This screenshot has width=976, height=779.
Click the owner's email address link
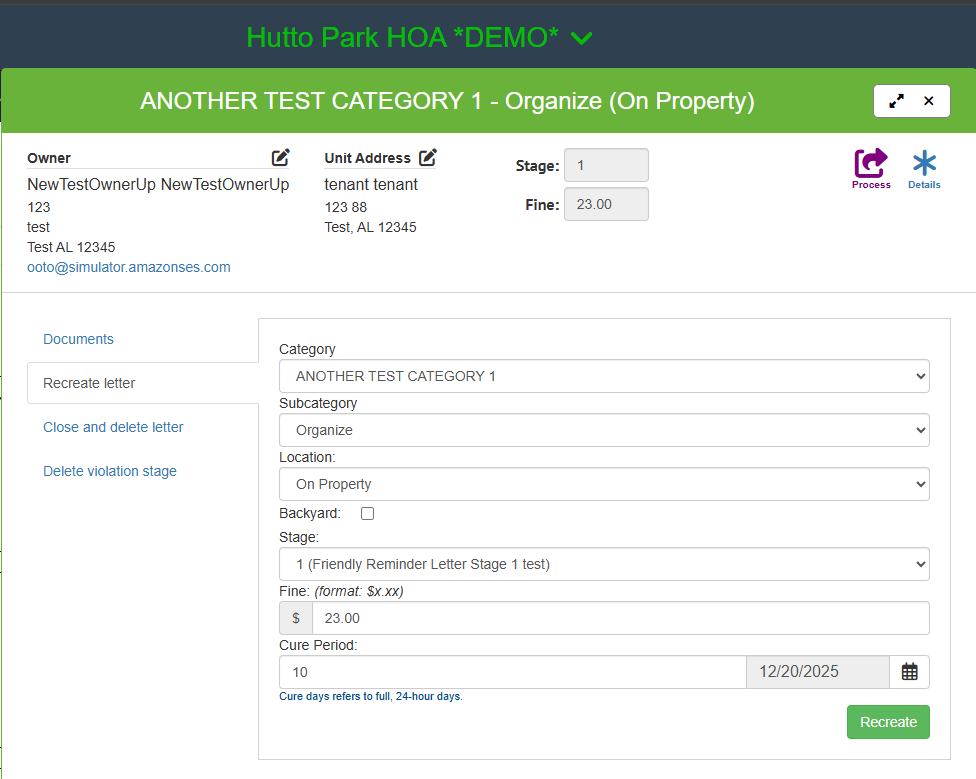pyautogui.click(x=129, y=267)
